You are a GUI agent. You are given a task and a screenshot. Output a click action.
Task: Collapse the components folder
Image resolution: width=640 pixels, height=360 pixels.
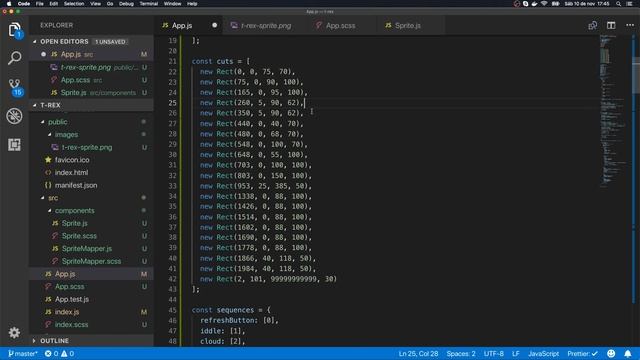(x=49, y=211)
